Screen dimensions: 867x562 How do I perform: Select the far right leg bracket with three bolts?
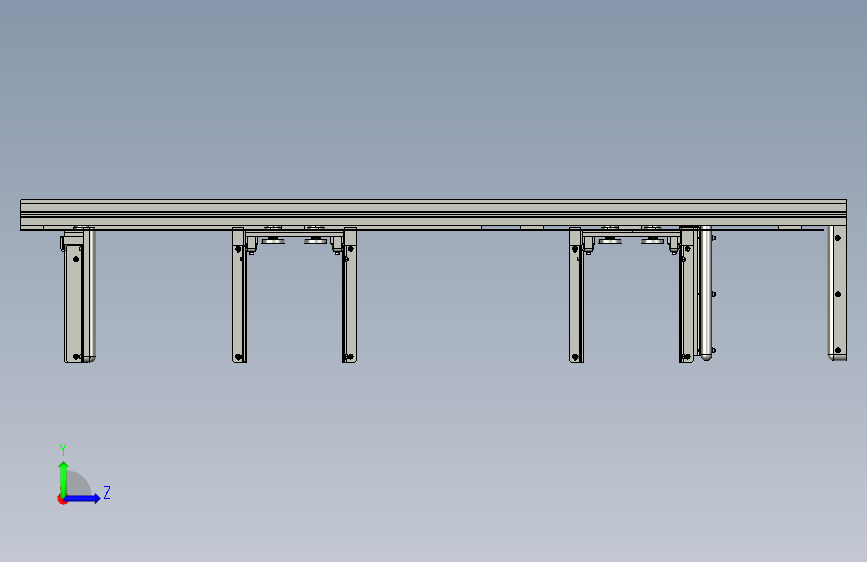[x=837, y=293]
